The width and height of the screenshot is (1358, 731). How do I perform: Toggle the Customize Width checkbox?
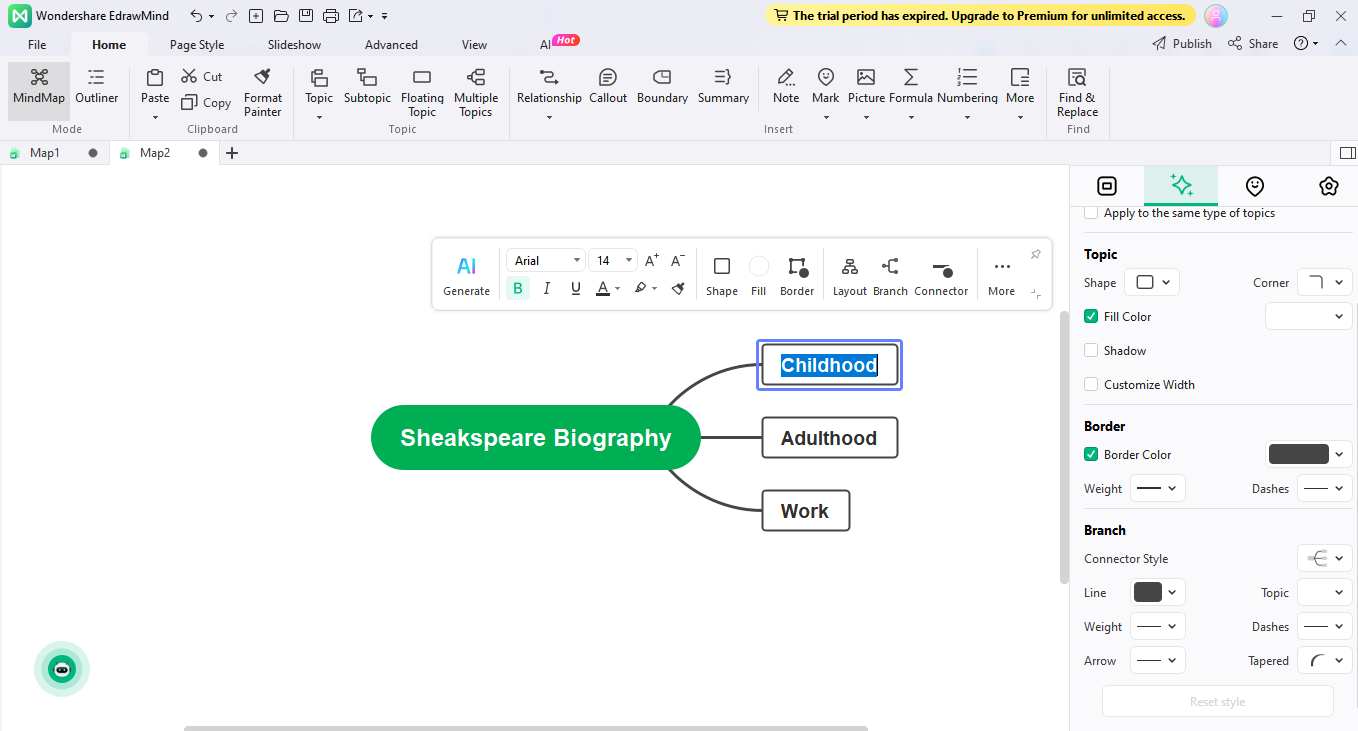(x=1092, y=385)
